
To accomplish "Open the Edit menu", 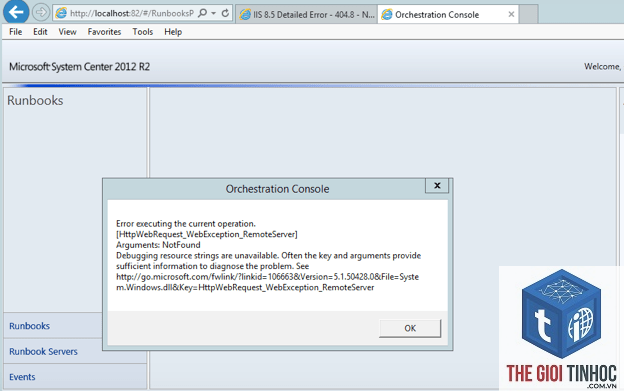I will (40, 32).
